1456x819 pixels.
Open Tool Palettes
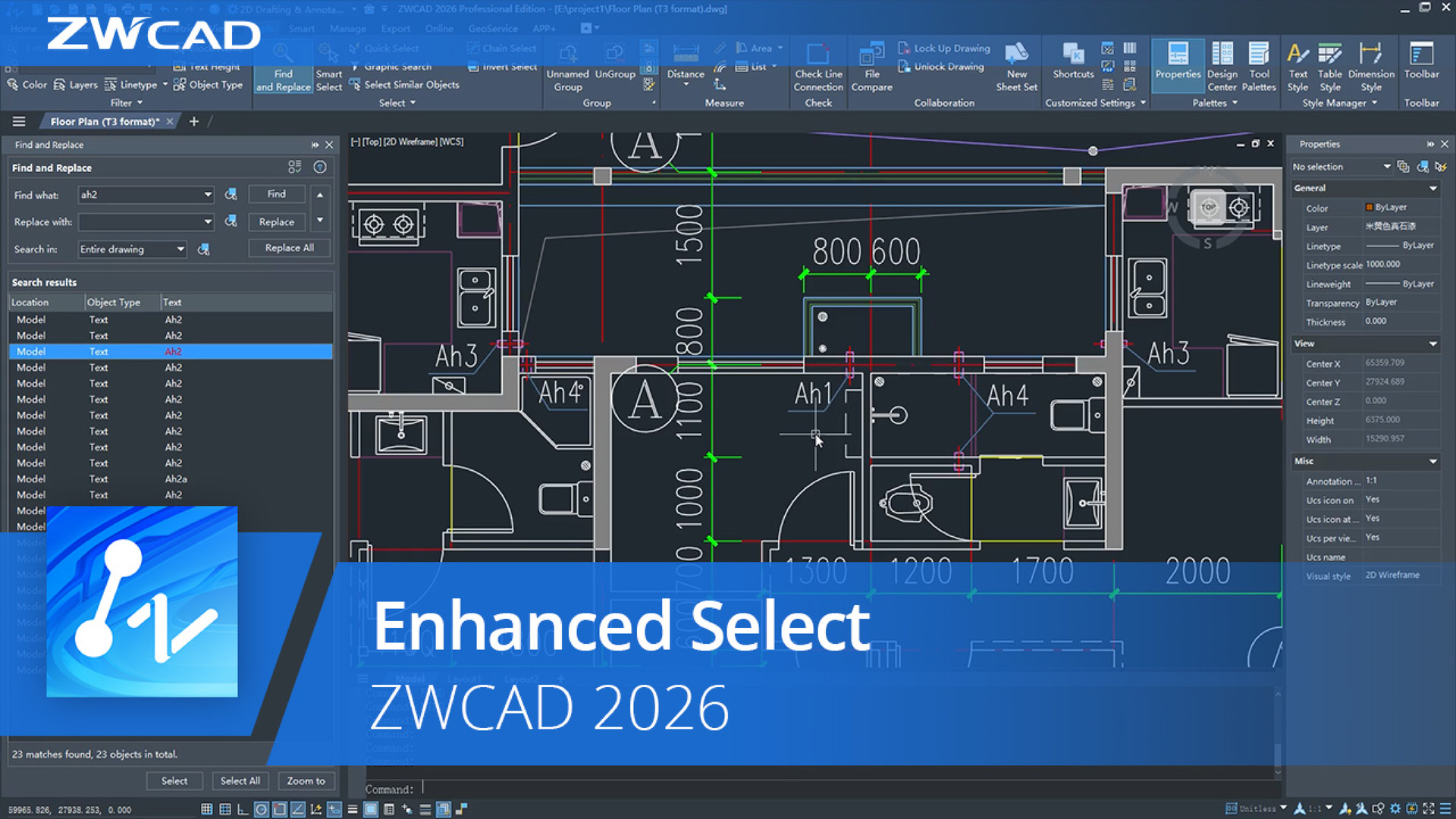click(x=1259, y=68)
